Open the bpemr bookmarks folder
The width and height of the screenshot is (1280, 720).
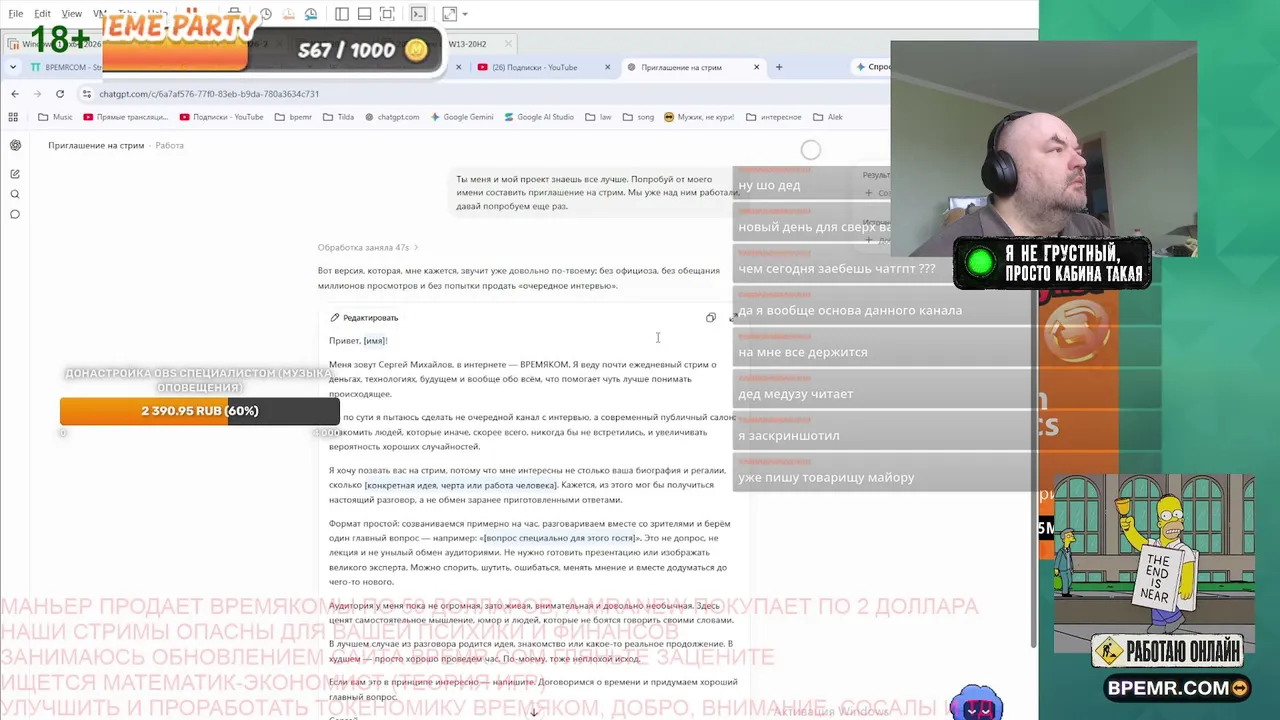(x=293, y=117)
